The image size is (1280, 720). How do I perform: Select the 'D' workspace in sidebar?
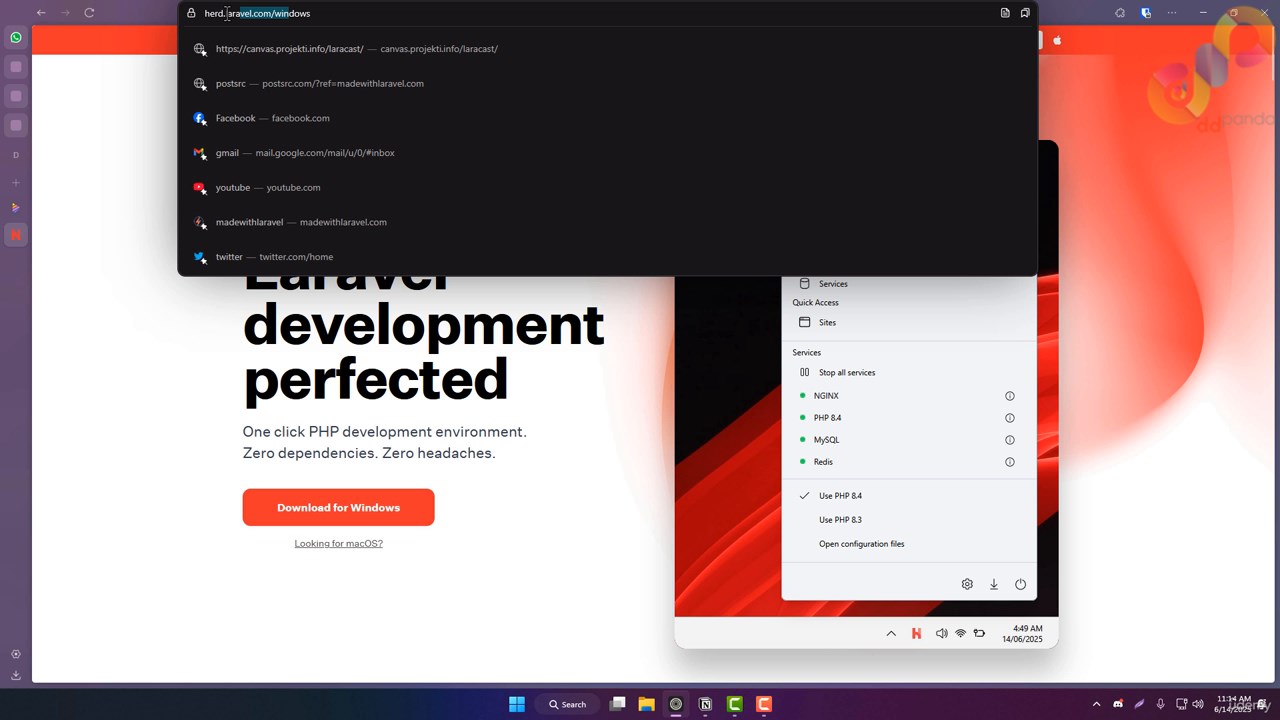(16, 155)
